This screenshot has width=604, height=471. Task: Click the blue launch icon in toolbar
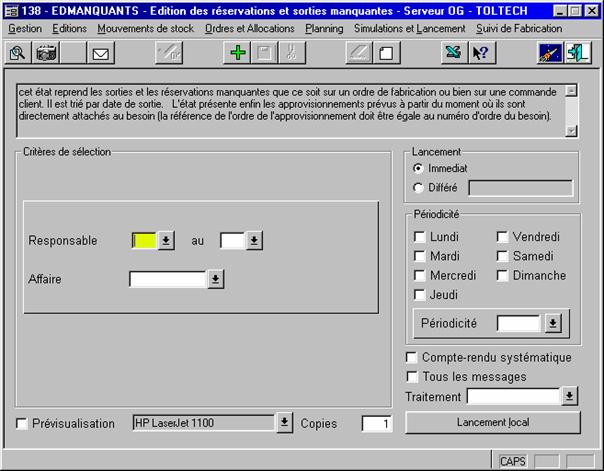coord(549,53)
